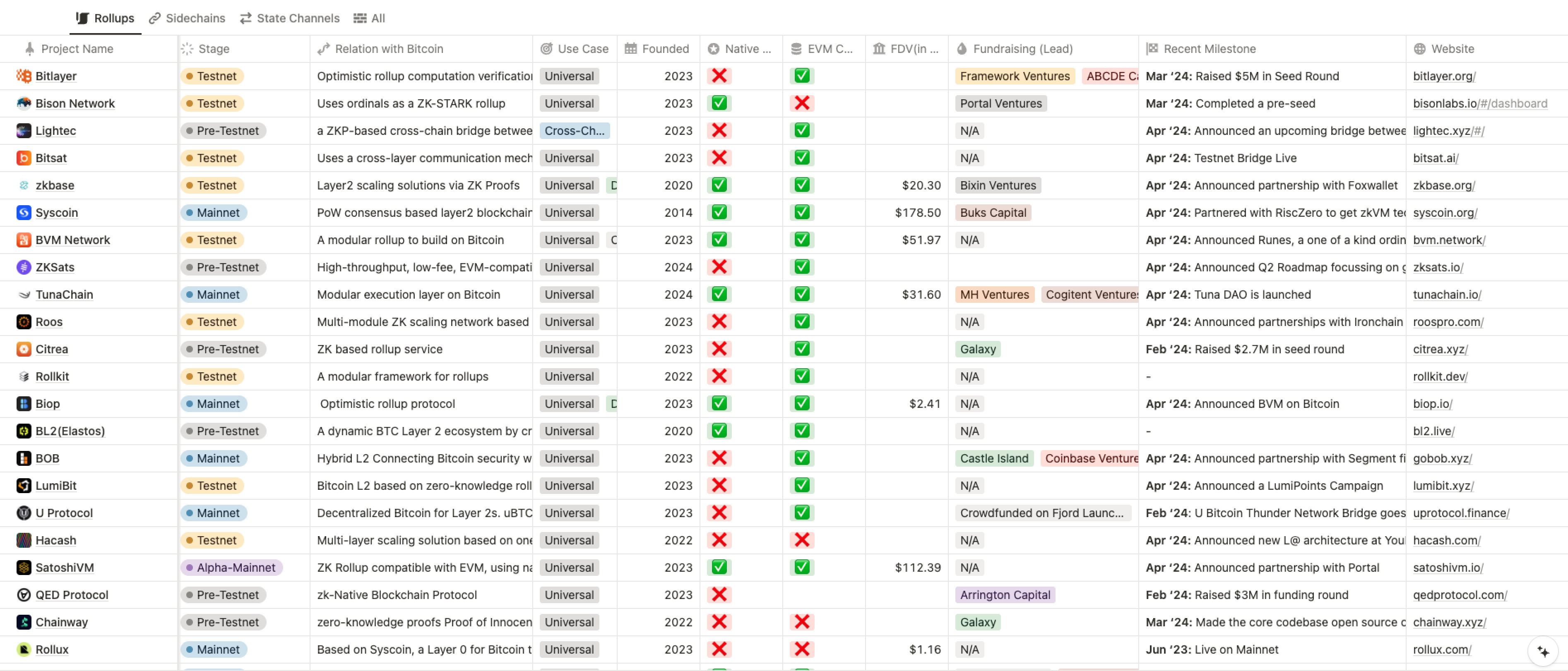
Task: Visit the tunachain.io website link
Action: [1447, 295]
